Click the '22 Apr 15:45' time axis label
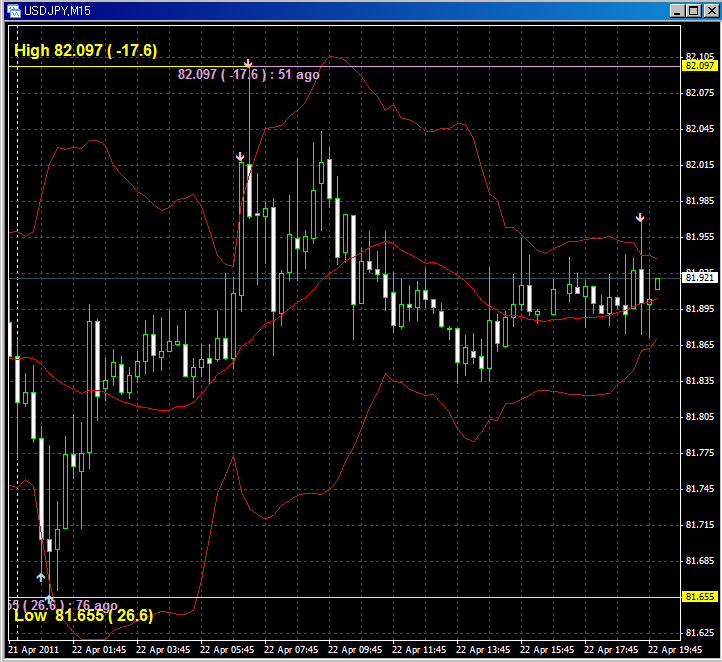The image size is (722, 662). [551, 649]
